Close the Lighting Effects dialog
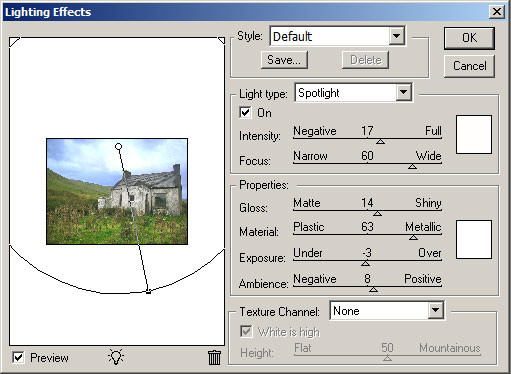 [x=497, y=12]
